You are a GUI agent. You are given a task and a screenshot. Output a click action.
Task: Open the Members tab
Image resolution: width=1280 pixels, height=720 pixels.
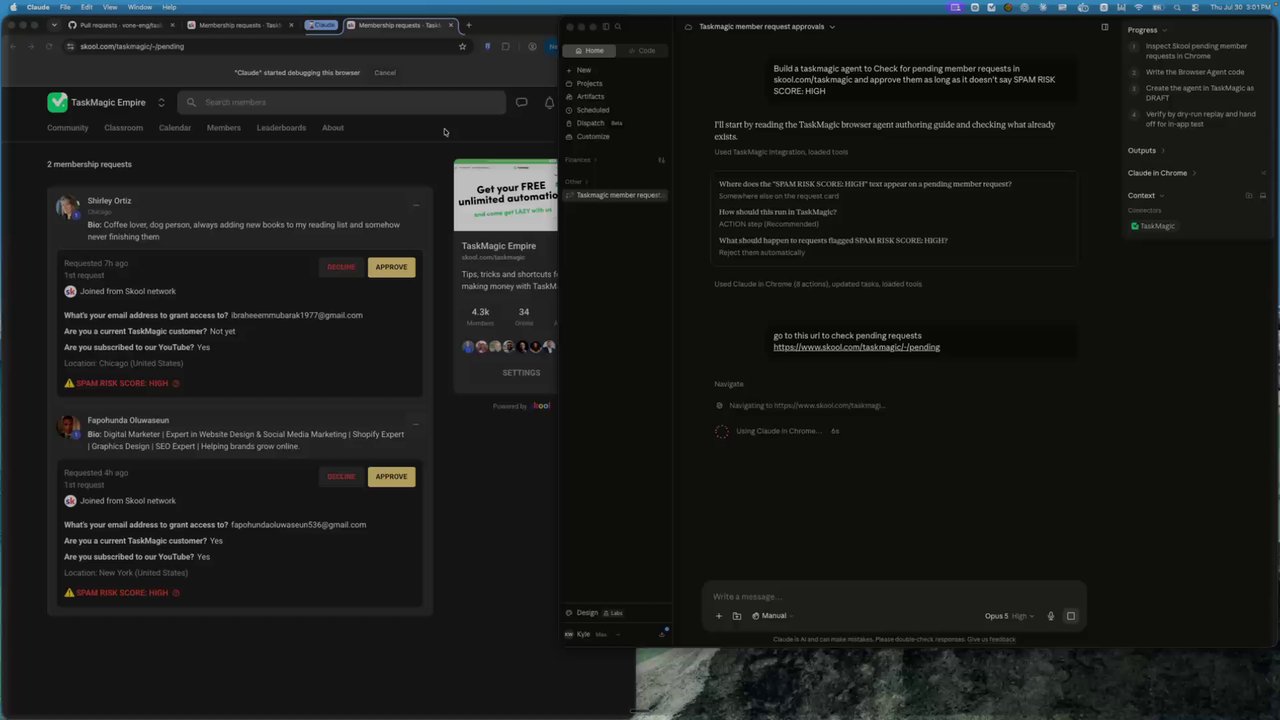[x=224, y=128]
